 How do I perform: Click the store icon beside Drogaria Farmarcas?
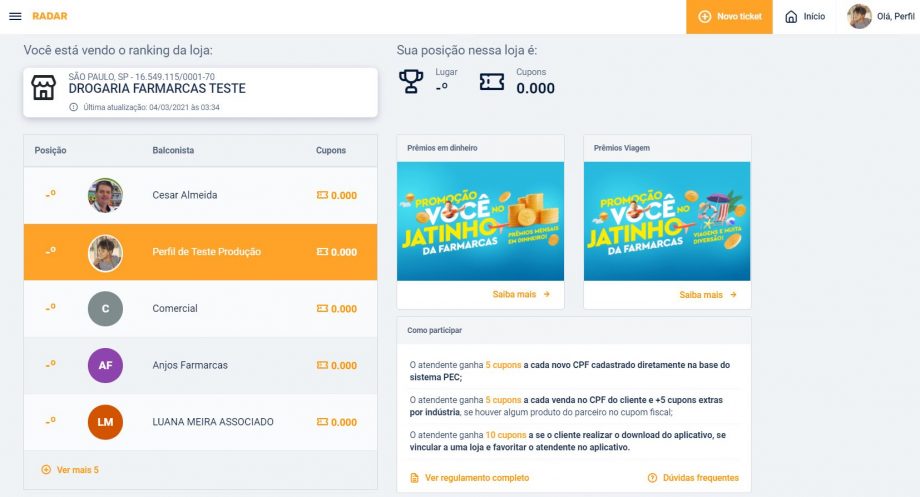click(x=44, y=88)
